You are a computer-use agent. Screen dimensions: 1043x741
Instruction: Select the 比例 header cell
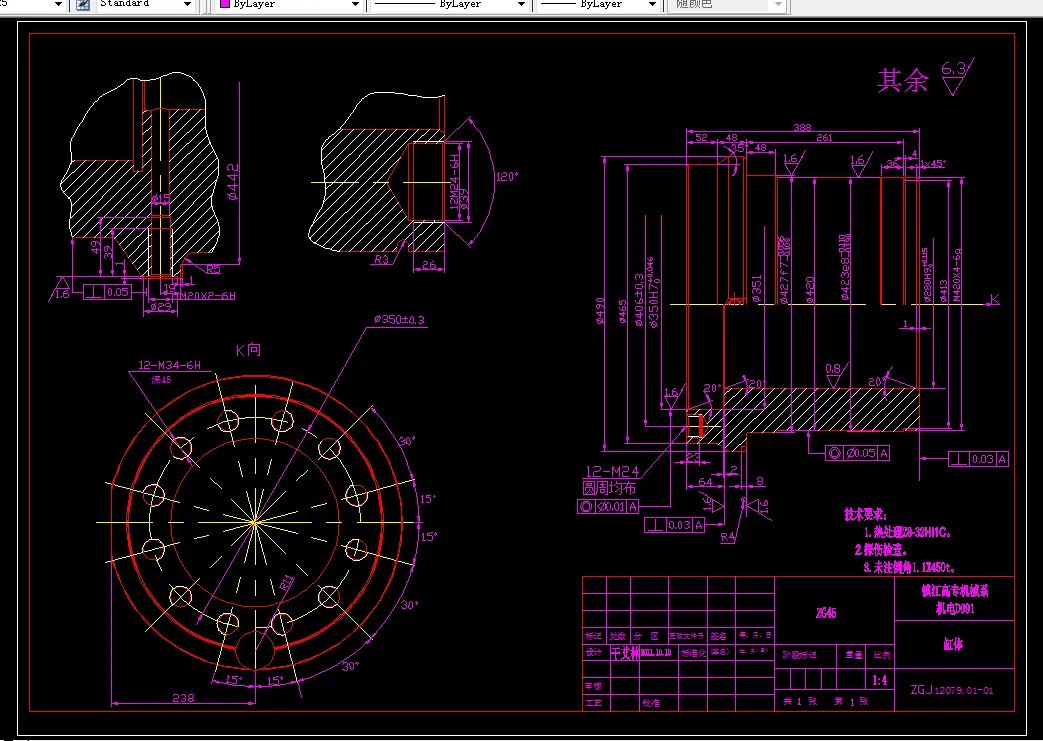[882, 655]
